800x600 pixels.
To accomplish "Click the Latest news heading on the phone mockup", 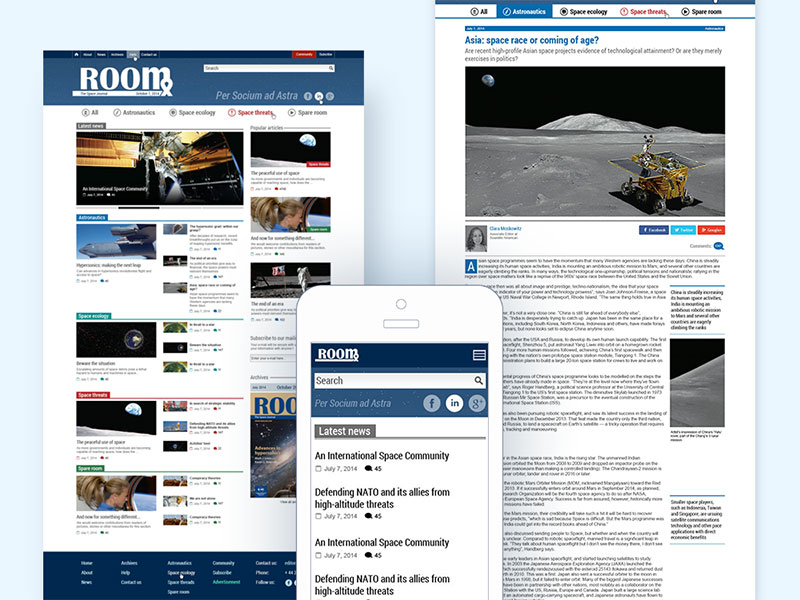I will point(345,432).
